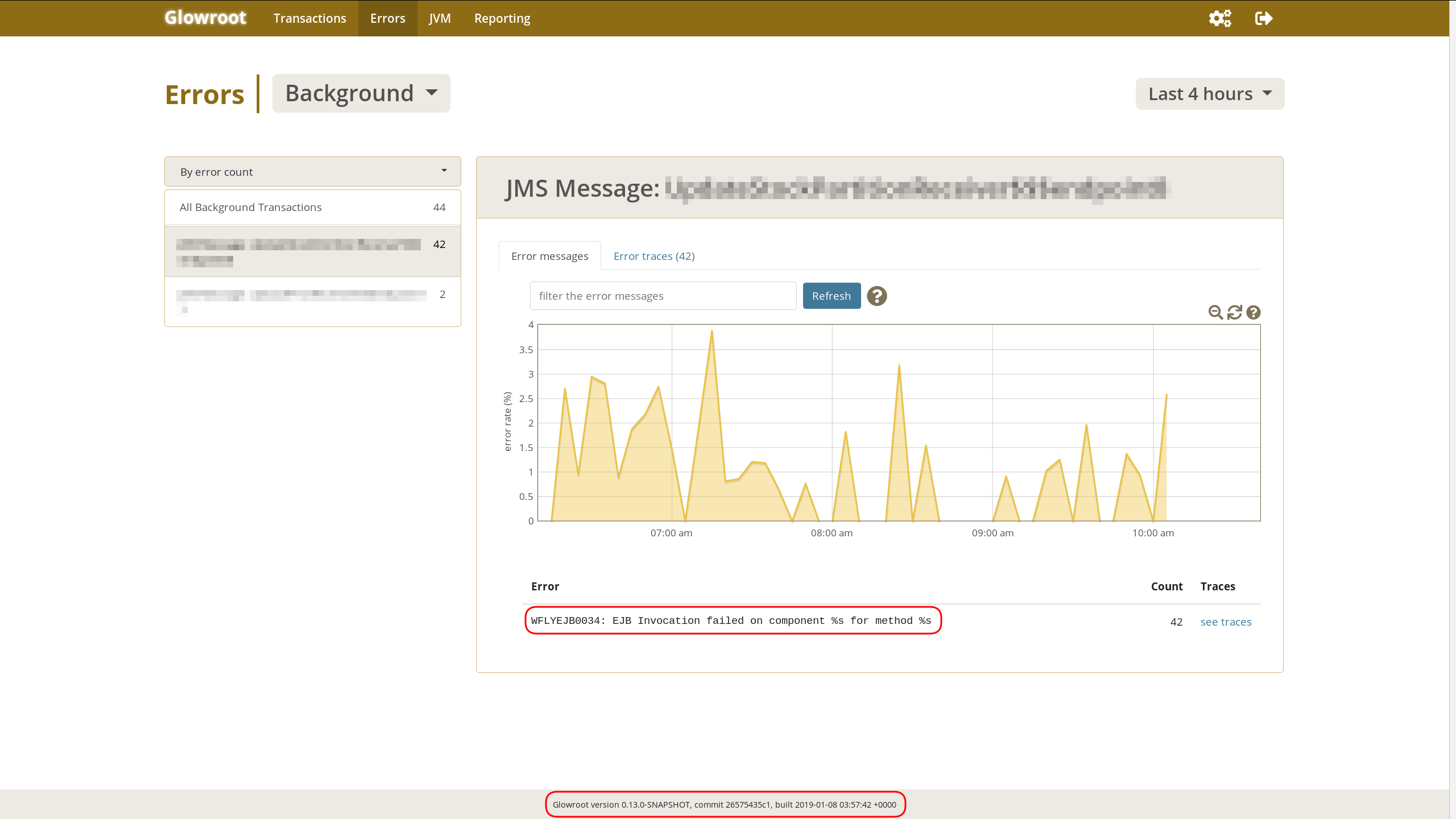The width and height of the screenshot is (1456, 819).
Task: Click the filter the error messages field
Action: (x=662, y=296)
